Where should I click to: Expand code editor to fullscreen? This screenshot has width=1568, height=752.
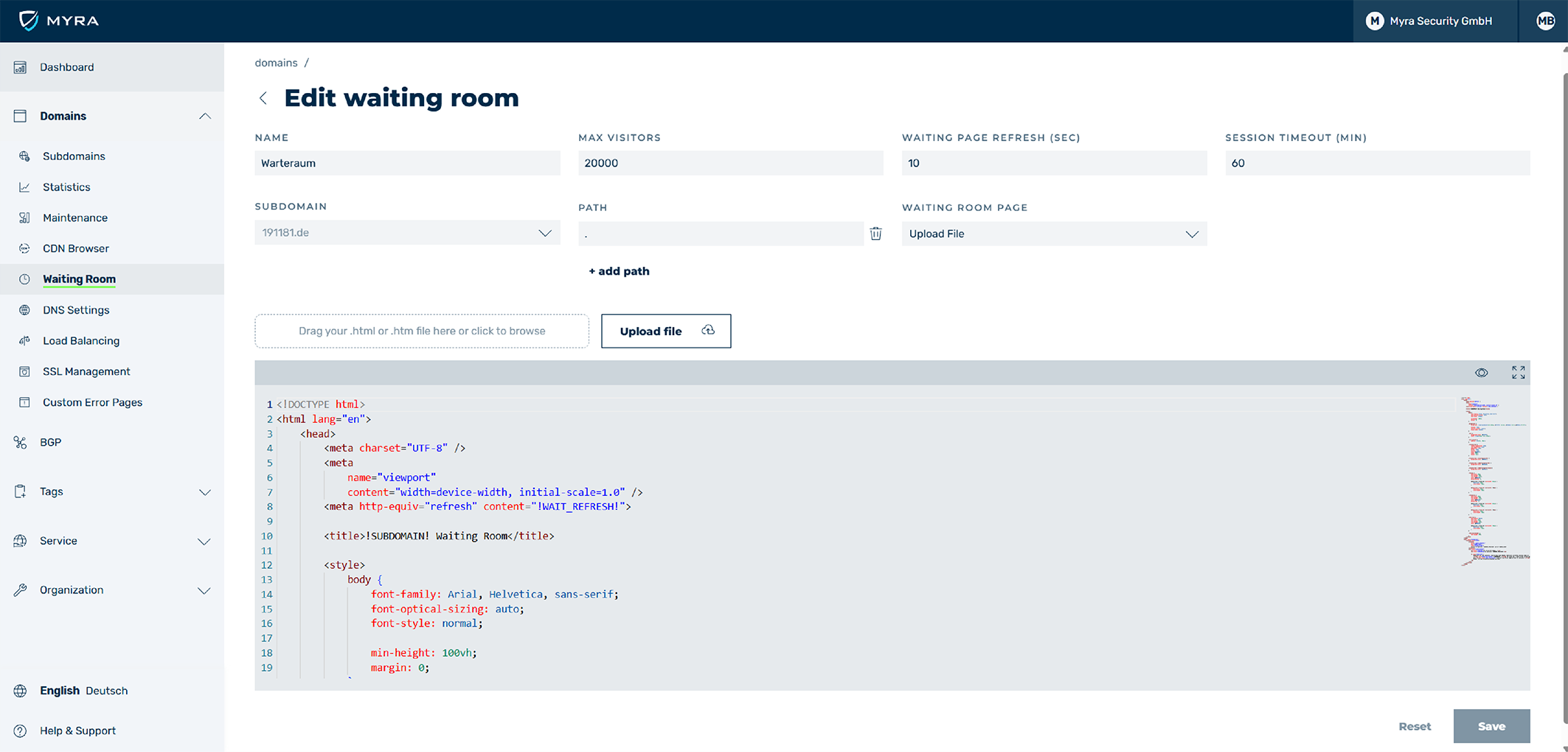tap(1518, 373)
